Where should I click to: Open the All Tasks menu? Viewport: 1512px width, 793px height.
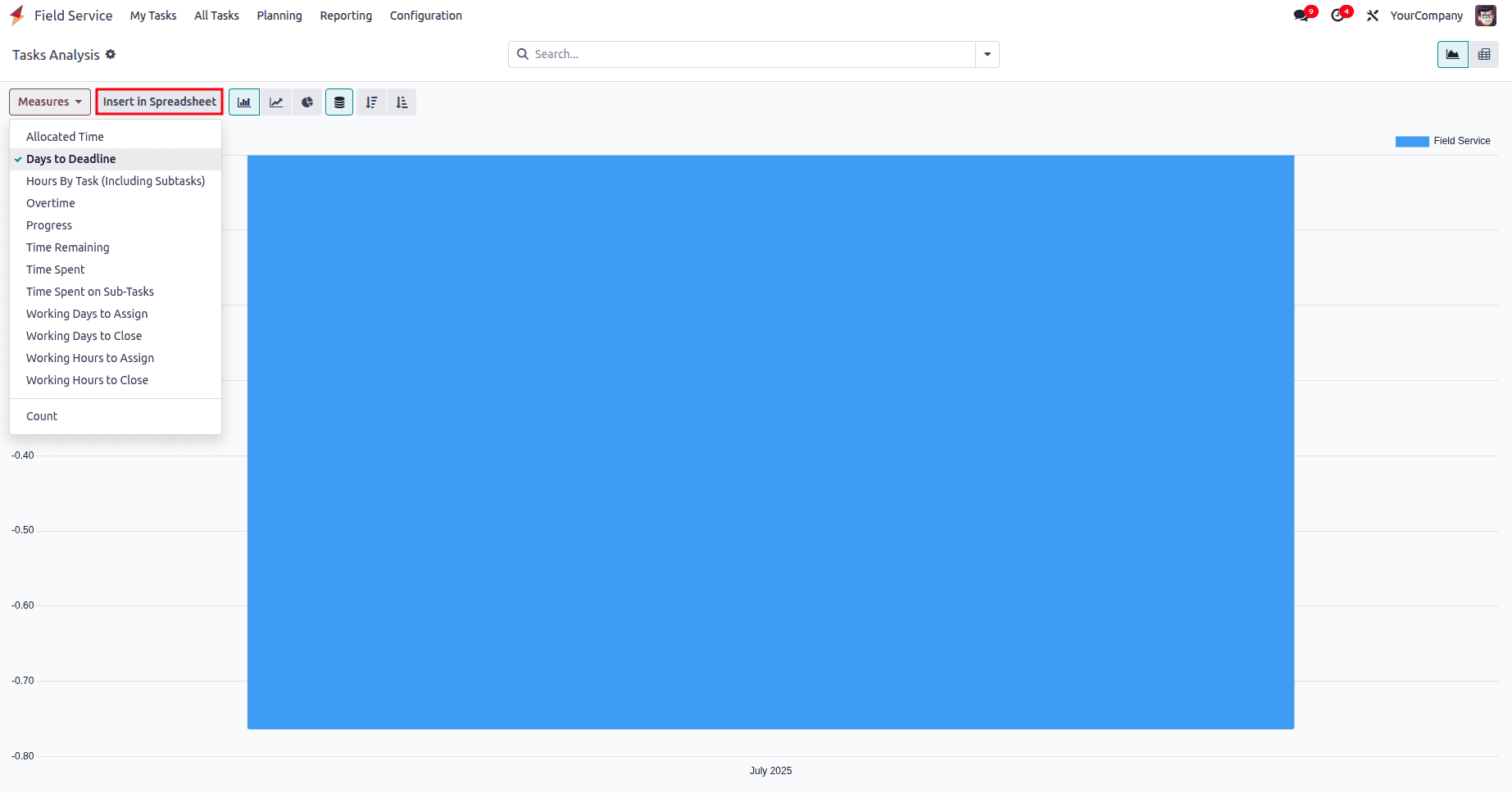216,16
